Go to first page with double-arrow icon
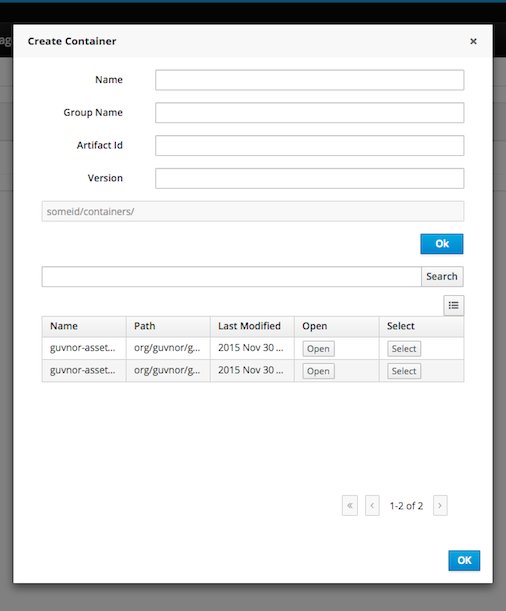 (x=350, y=505)
